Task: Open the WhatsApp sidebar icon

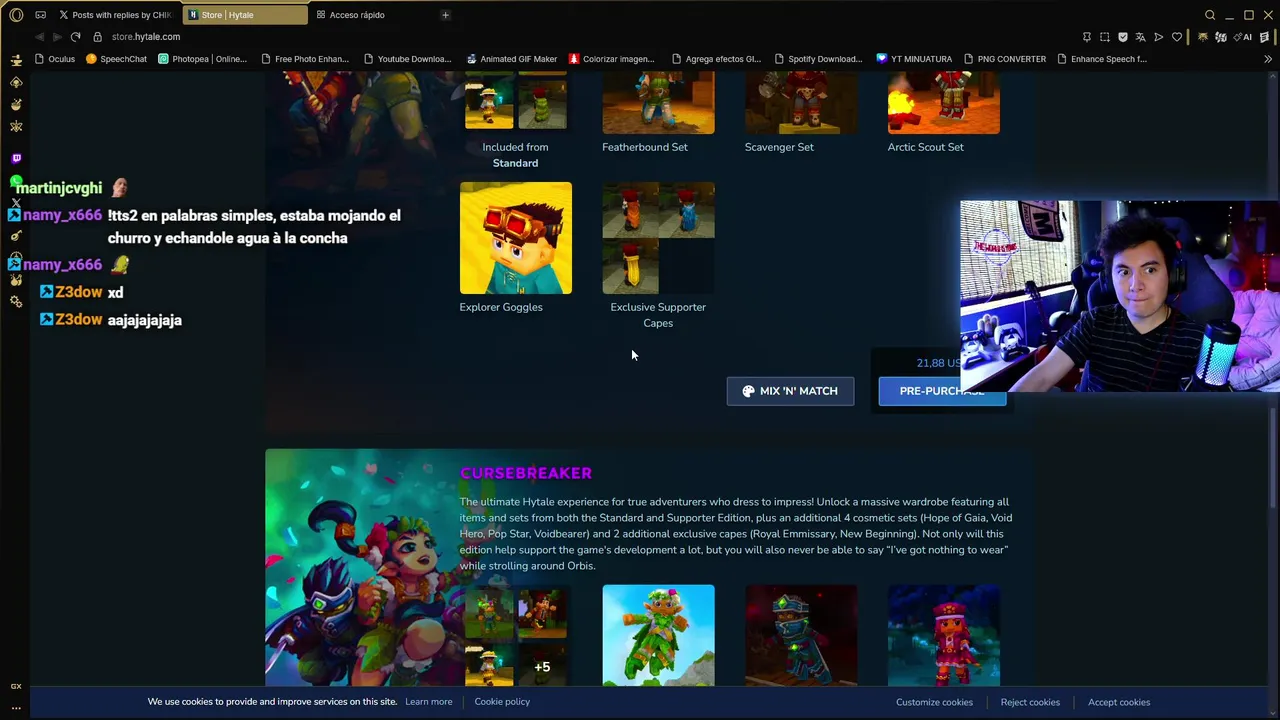Action: (x=16, y=181)
